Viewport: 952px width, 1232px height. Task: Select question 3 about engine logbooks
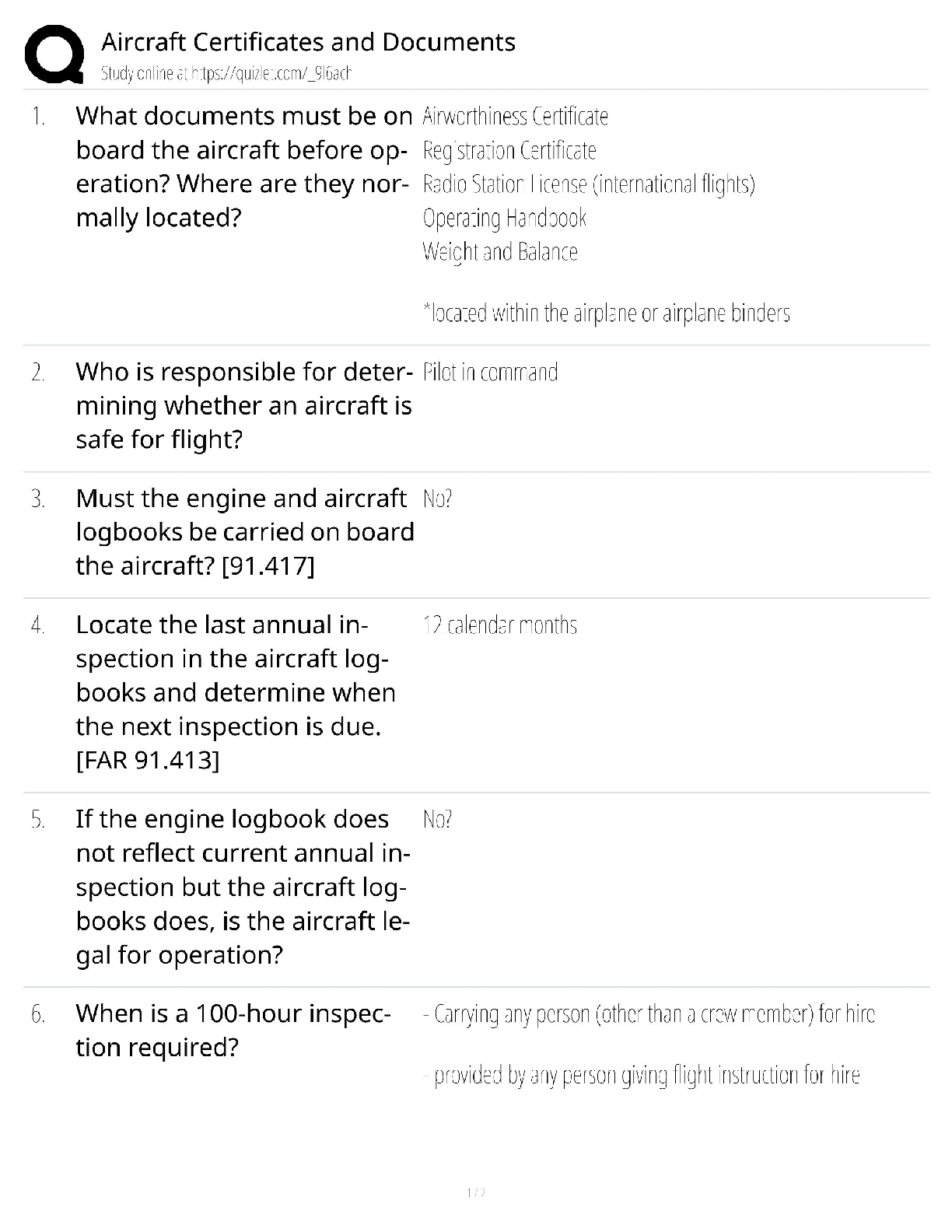click(244, 532)
